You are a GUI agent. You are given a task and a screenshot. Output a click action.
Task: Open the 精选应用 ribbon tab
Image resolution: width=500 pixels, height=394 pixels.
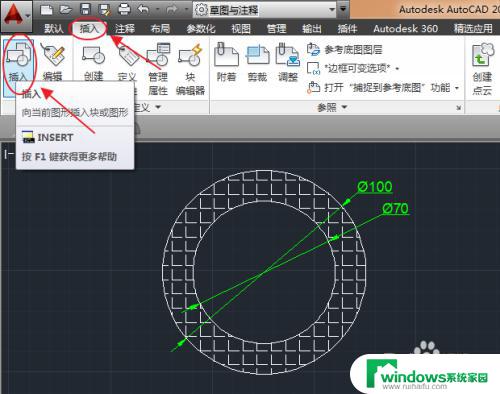tap(473, 29)
